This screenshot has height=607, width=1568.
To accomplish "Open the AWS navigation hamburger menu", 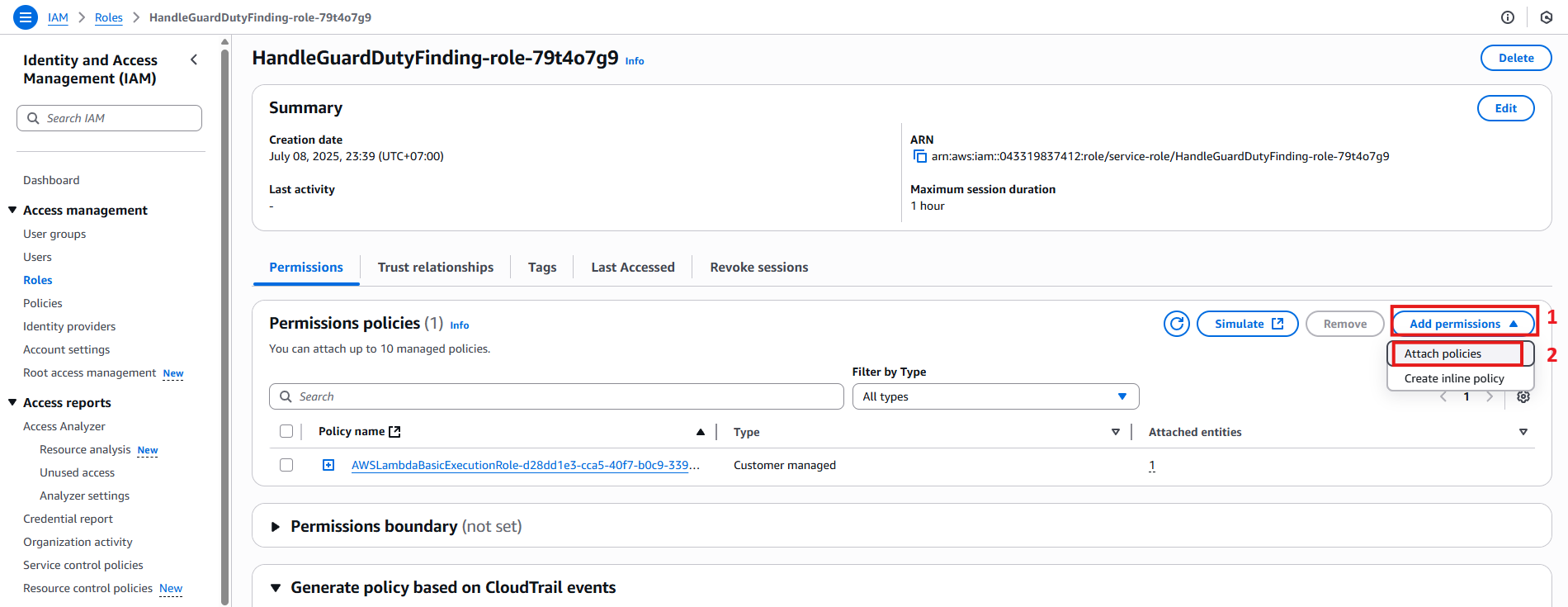I will [26, 17].
